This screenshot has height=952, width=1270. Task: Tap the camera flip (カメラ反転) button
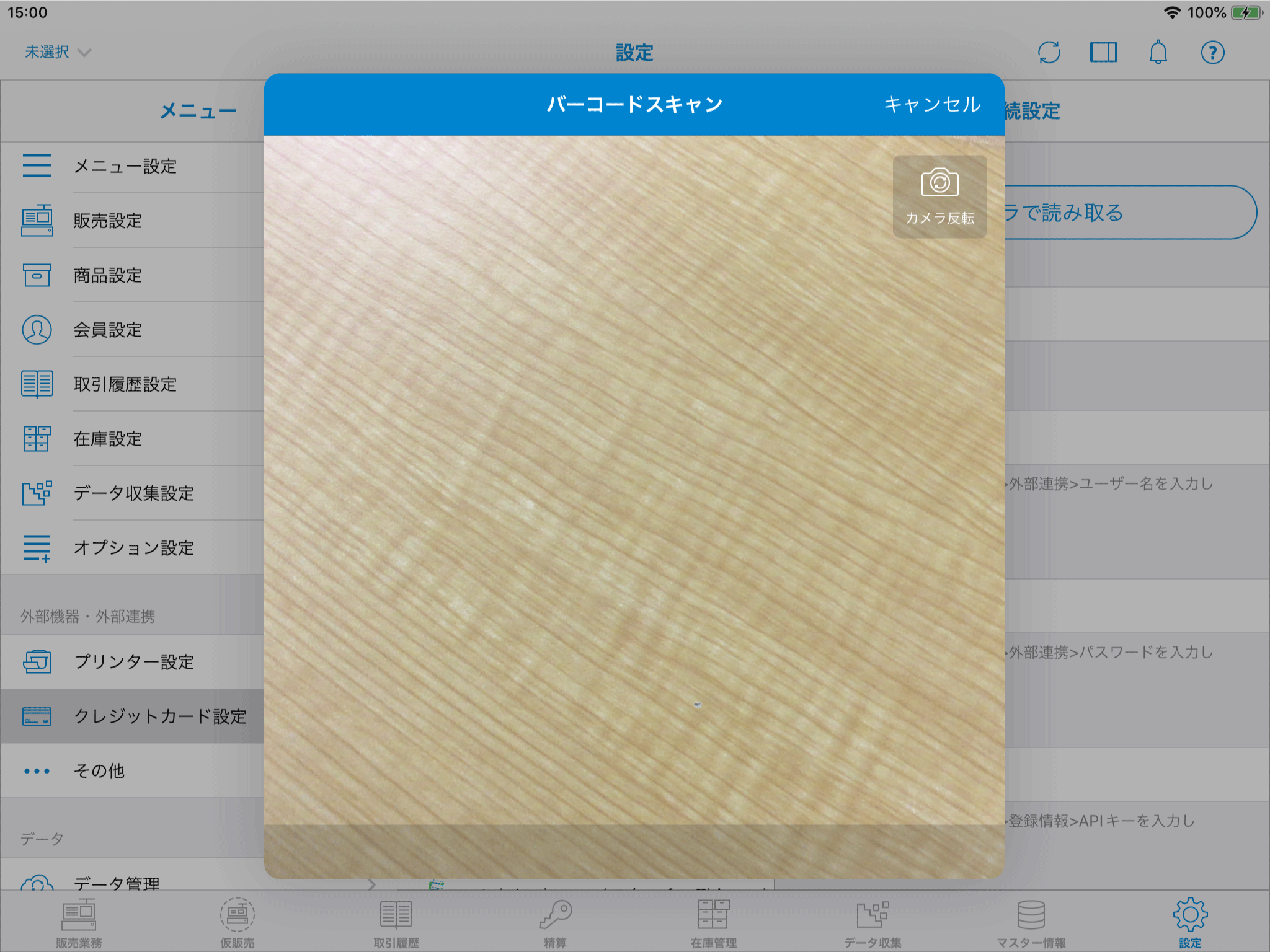pos(939,196)
